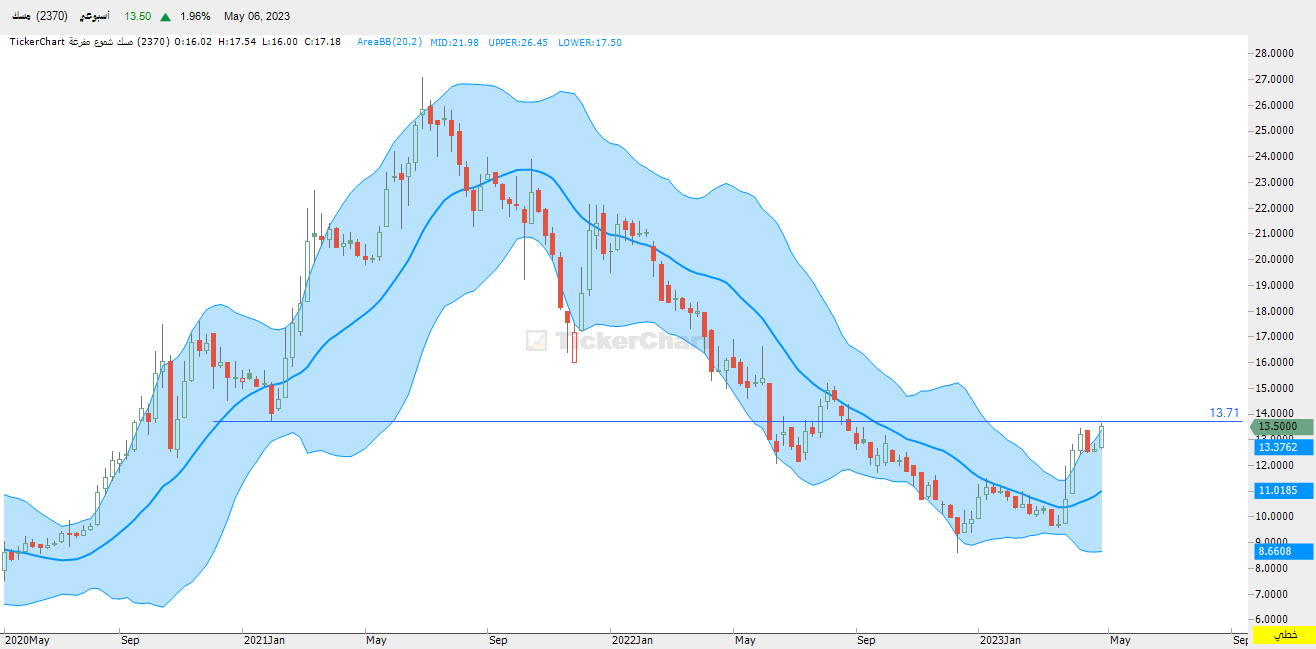Image resolution: width=1316 pixels, height=649 pixels.
Task: Click the TickerChart watermark logo in chart
Action: (x=603, y=341)
